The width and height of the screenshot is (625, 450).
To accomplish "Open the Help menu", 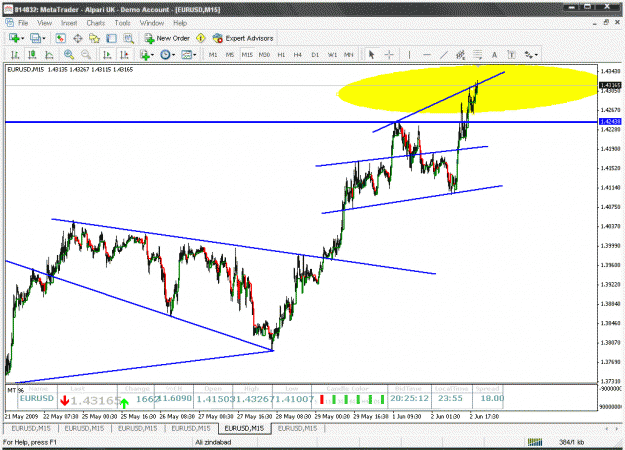I will coord(180,23).
